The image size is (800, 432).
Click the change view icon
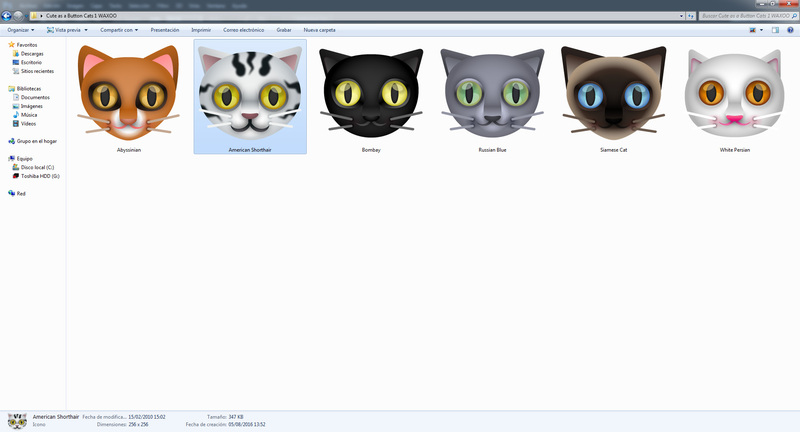click(753, 30)
